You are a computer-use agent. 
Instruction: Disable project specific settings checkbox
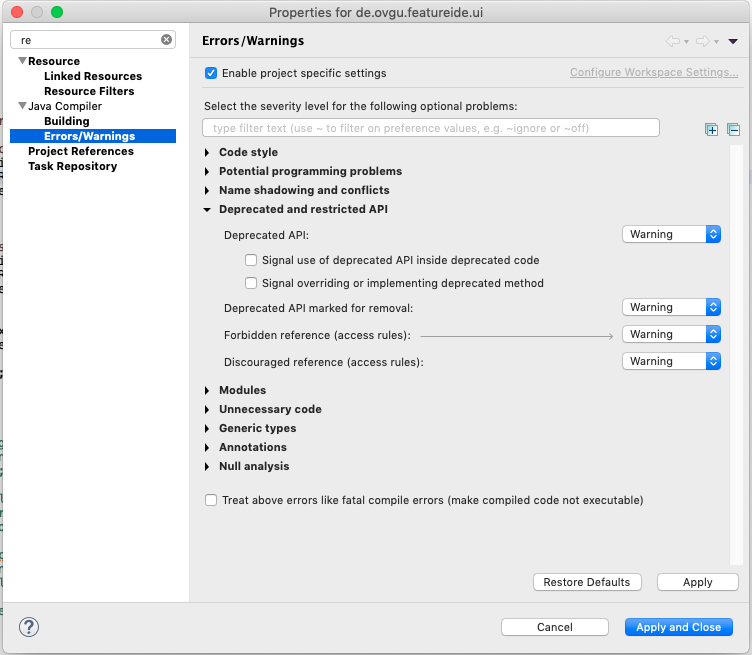click(211, 73)
